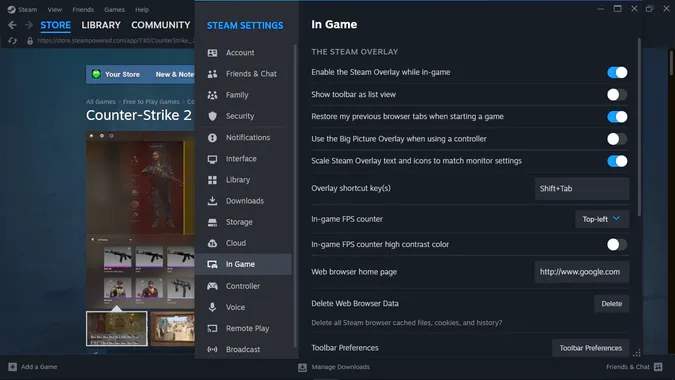Click the Account card icon in settings sidebar
The height and width of the screenshot is (380, 675).
212,53
